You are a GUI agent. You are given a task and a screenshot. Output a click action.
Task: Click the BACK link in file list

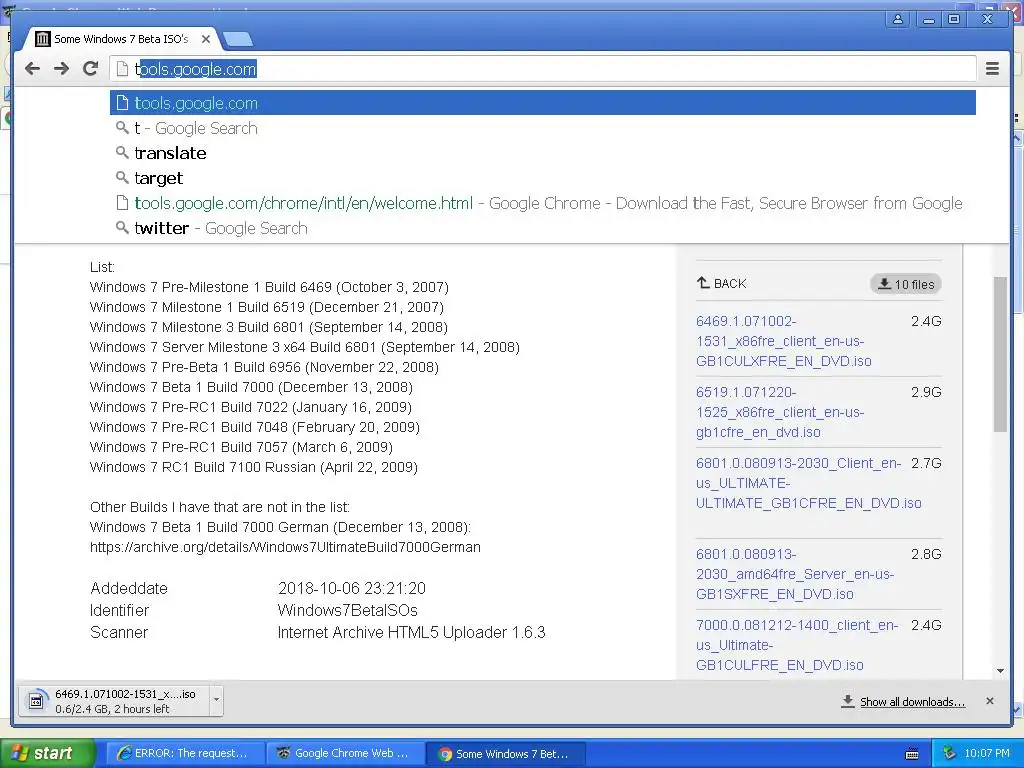(x=721, y=283)
